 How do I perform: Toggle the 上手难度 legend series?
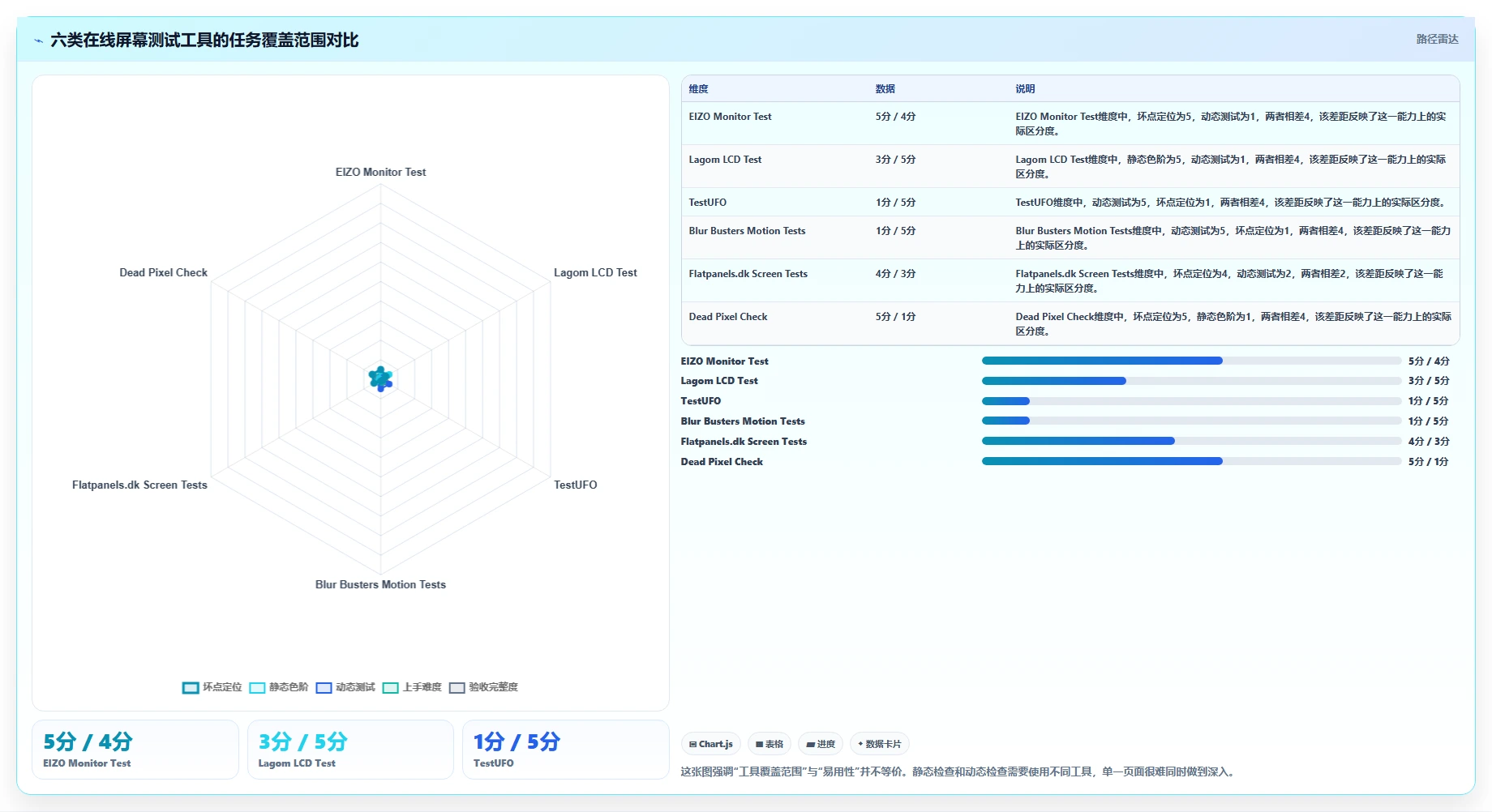[x=412, y=687]
